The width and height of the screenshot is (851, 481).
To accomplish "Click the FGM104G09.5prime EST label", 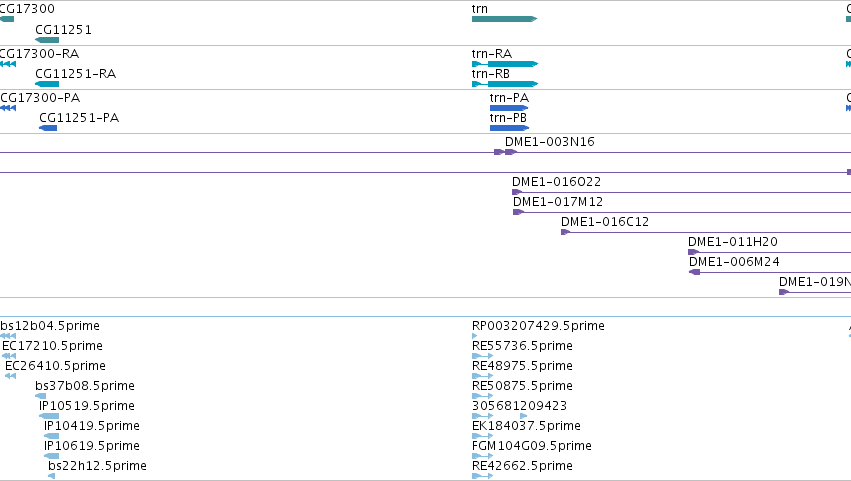I will point(532,446).
